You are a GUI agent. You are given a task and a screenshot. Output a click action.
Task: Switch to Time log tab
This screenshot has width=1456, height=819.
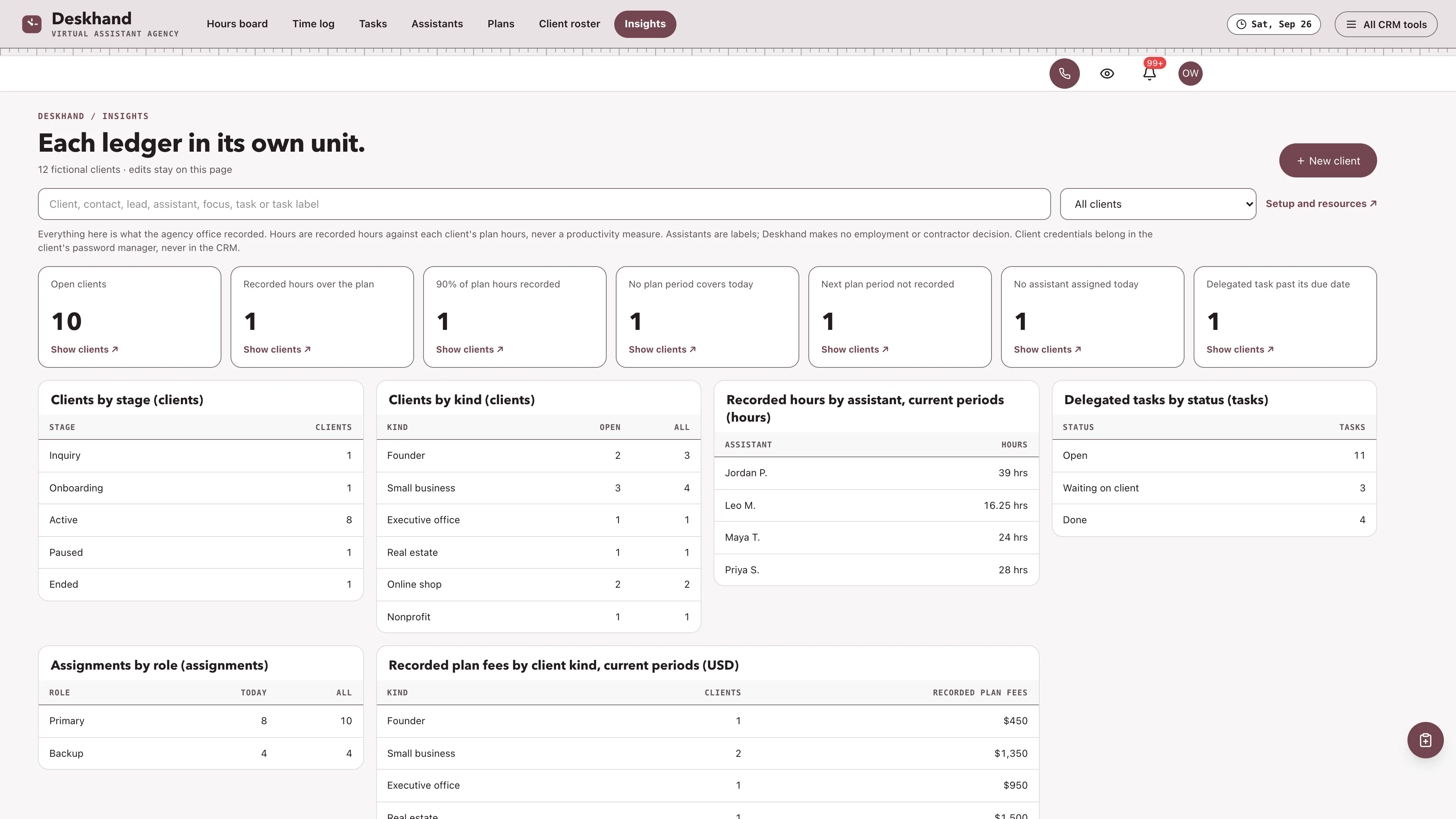point(313,24)
